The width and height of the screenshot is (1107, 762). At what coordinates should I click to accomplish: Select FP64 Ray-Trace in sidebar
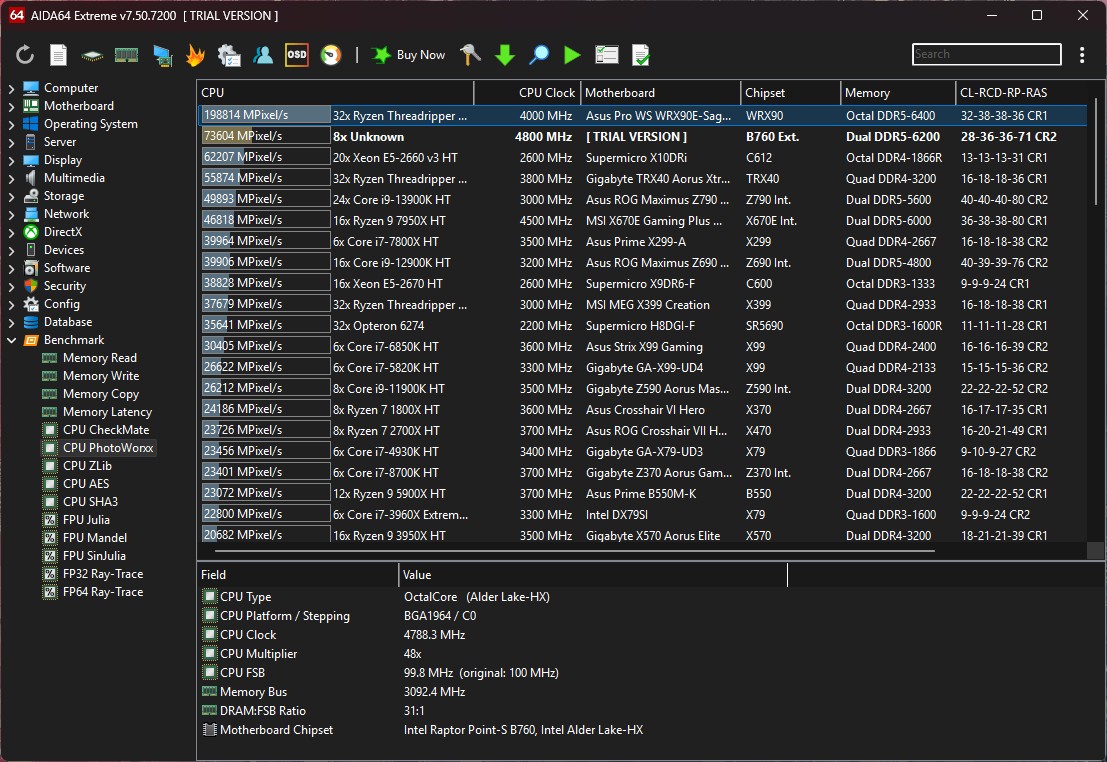102,592
